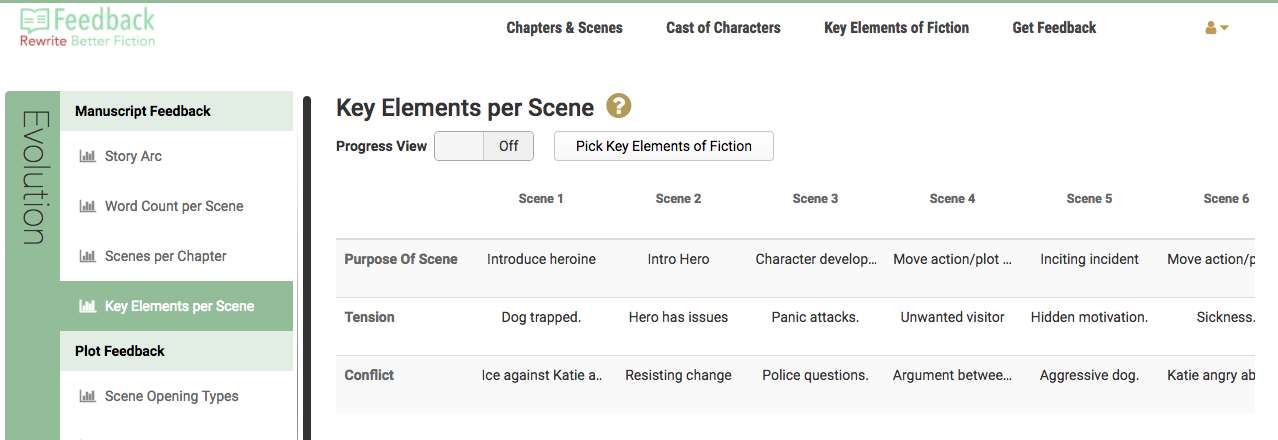Viewport: 1278px width, 440px height.
Task: Expand the Plot Feedback section header
Action: click(x=120, y=351)
